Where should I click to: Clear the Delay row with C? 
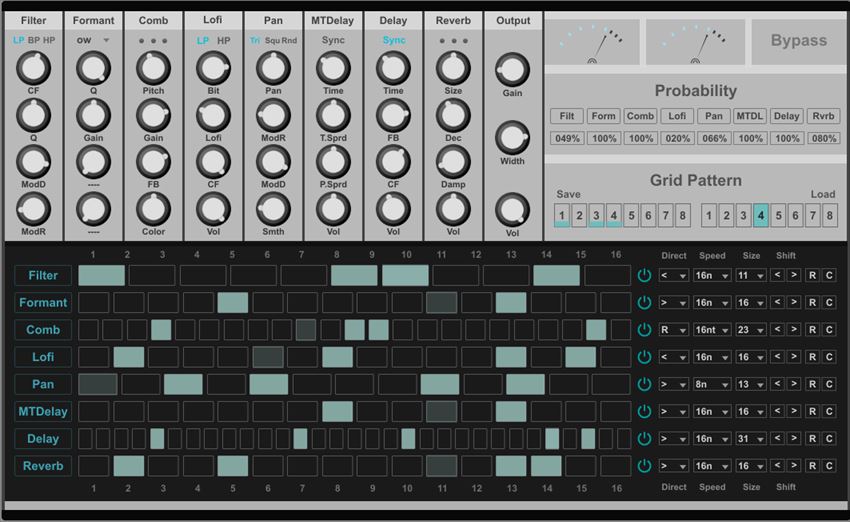(829, 439)
